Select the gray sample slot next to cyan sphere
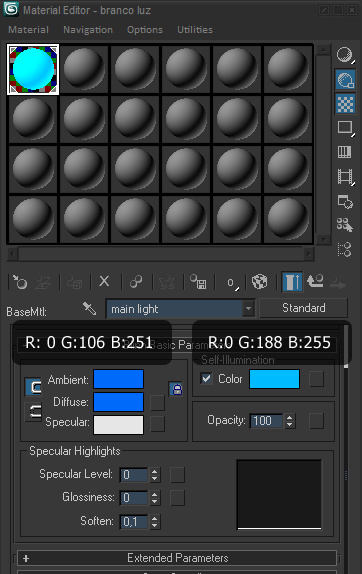 click(x=84, y=69)
